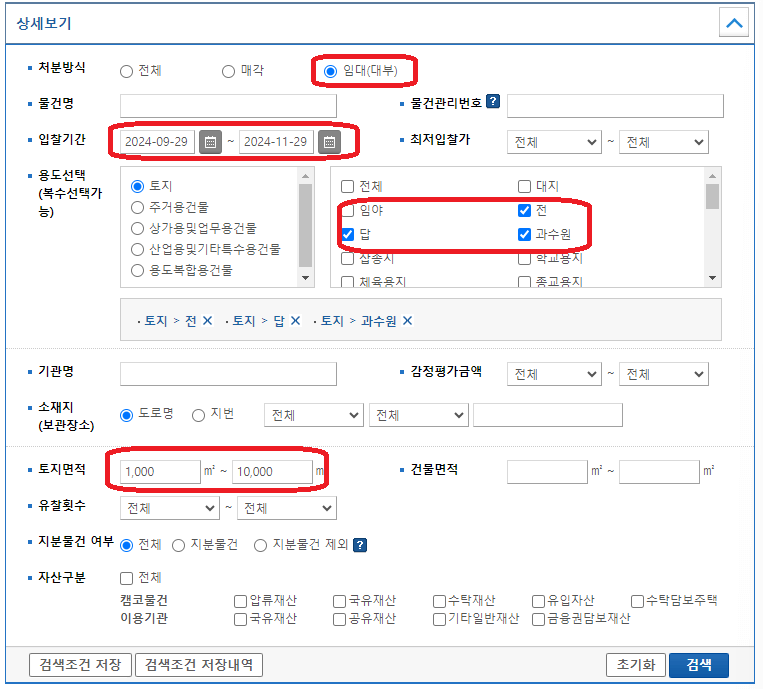
Task: Choose 상가용및업무용건물 usage option
Action: (138, 229)
